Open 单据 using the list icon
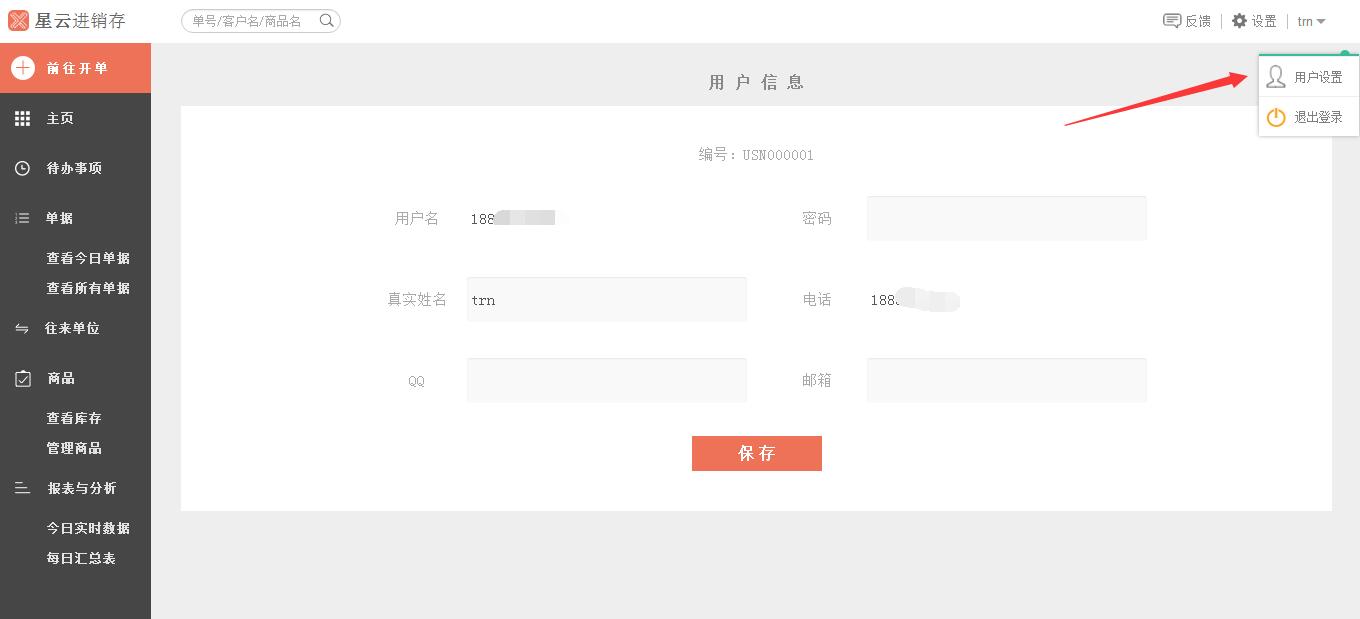1360x619 pixels. click(x=22, y=218)
